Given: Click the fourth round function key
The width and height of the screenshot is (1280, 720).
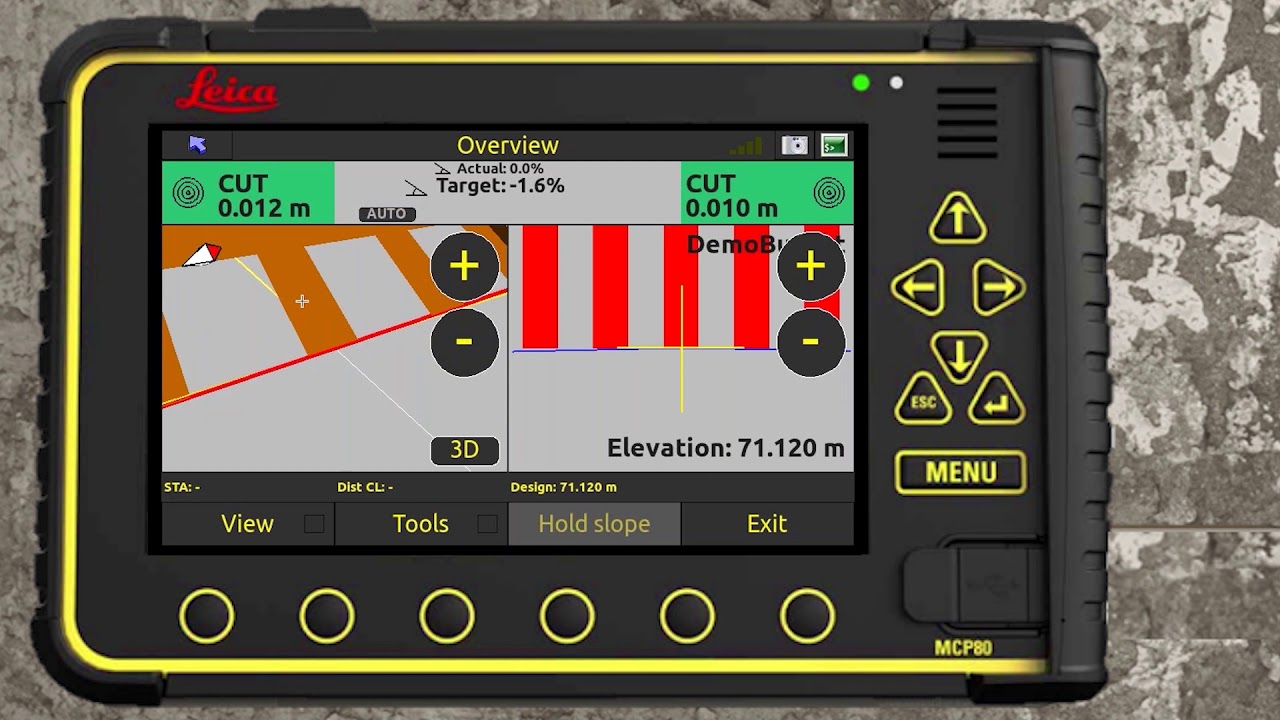Looking at the screenshot, I should click(x=567, y=615).
